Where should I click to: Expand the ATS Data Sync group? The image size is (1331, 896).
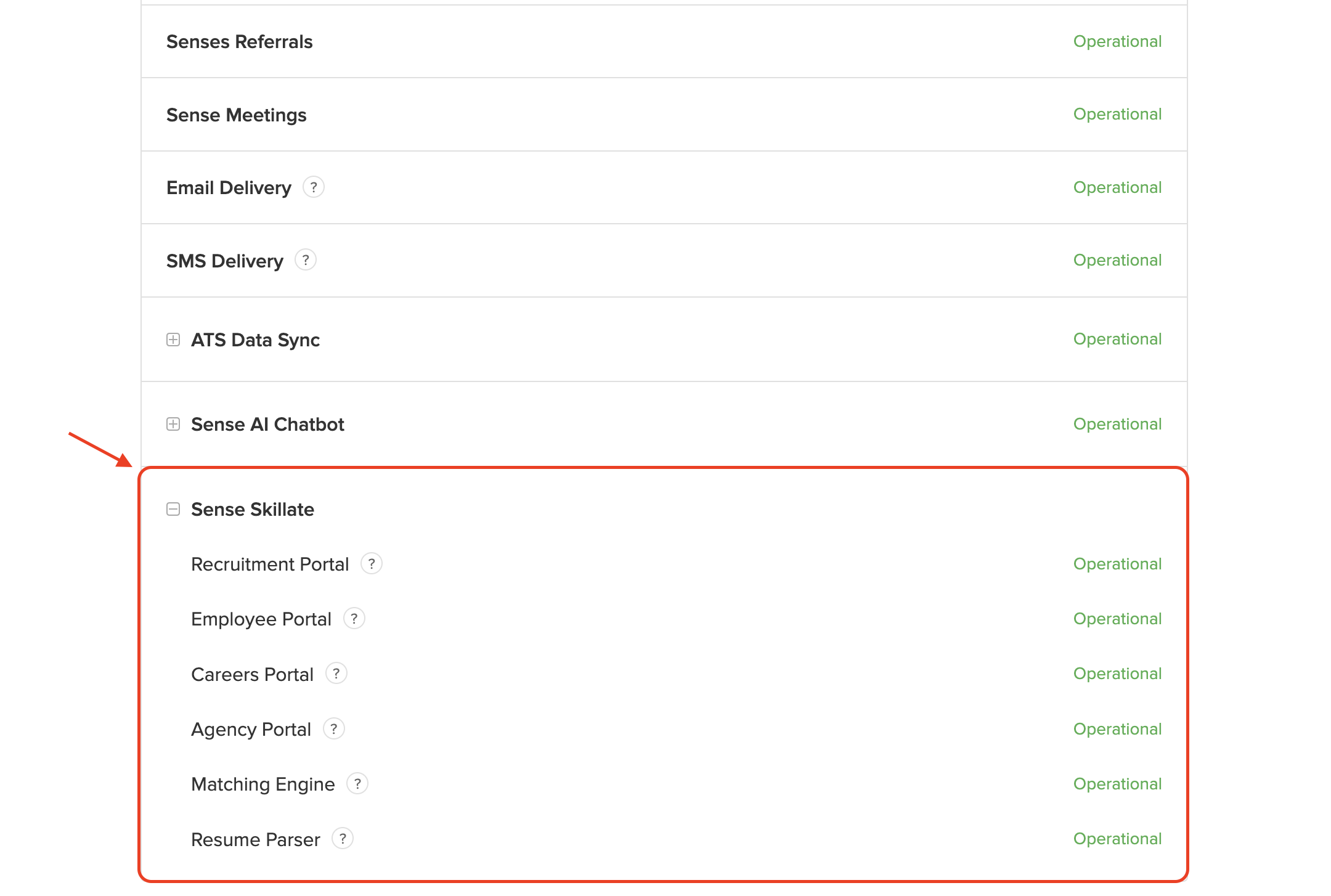pyautogui.click(x=173, y=340)
